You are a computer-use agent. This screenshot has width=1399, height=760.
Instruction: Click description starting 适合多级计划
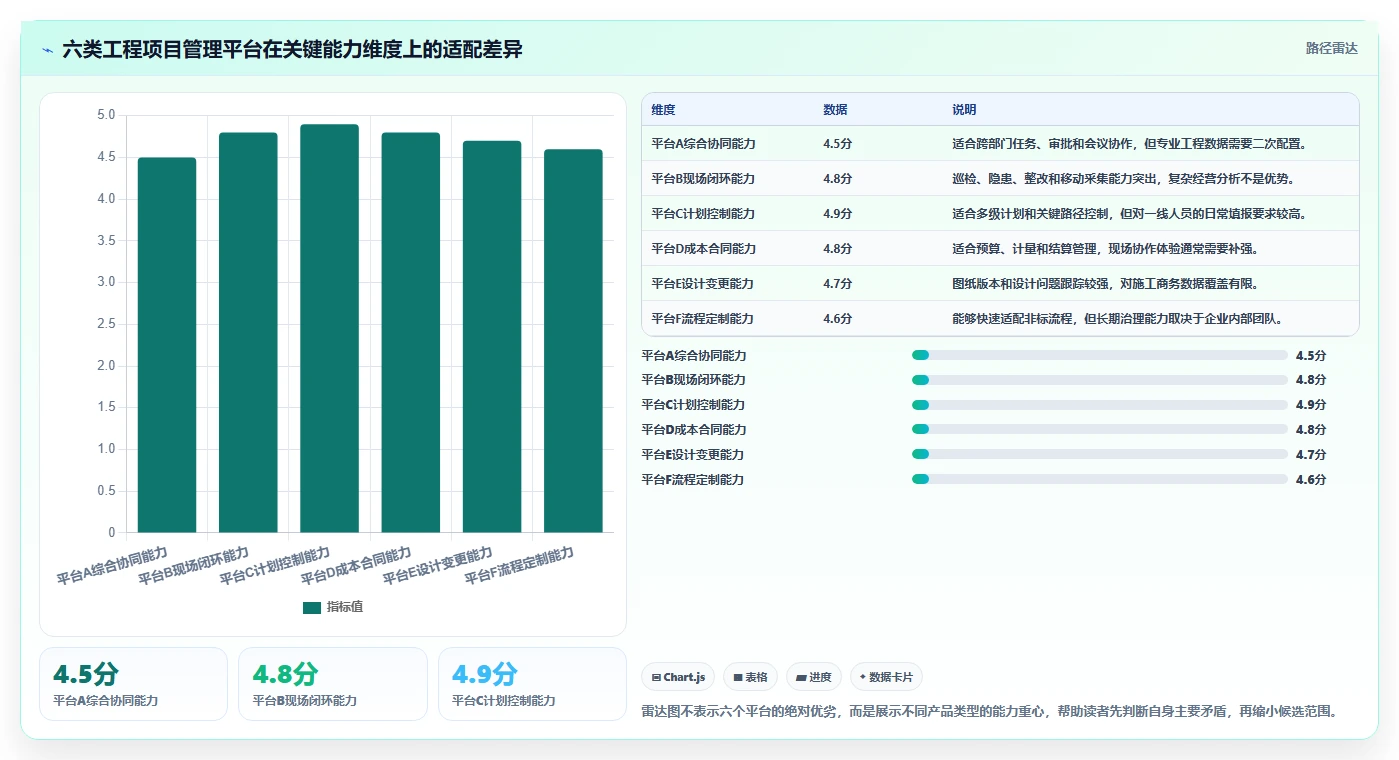click(x=1130, y=213)
